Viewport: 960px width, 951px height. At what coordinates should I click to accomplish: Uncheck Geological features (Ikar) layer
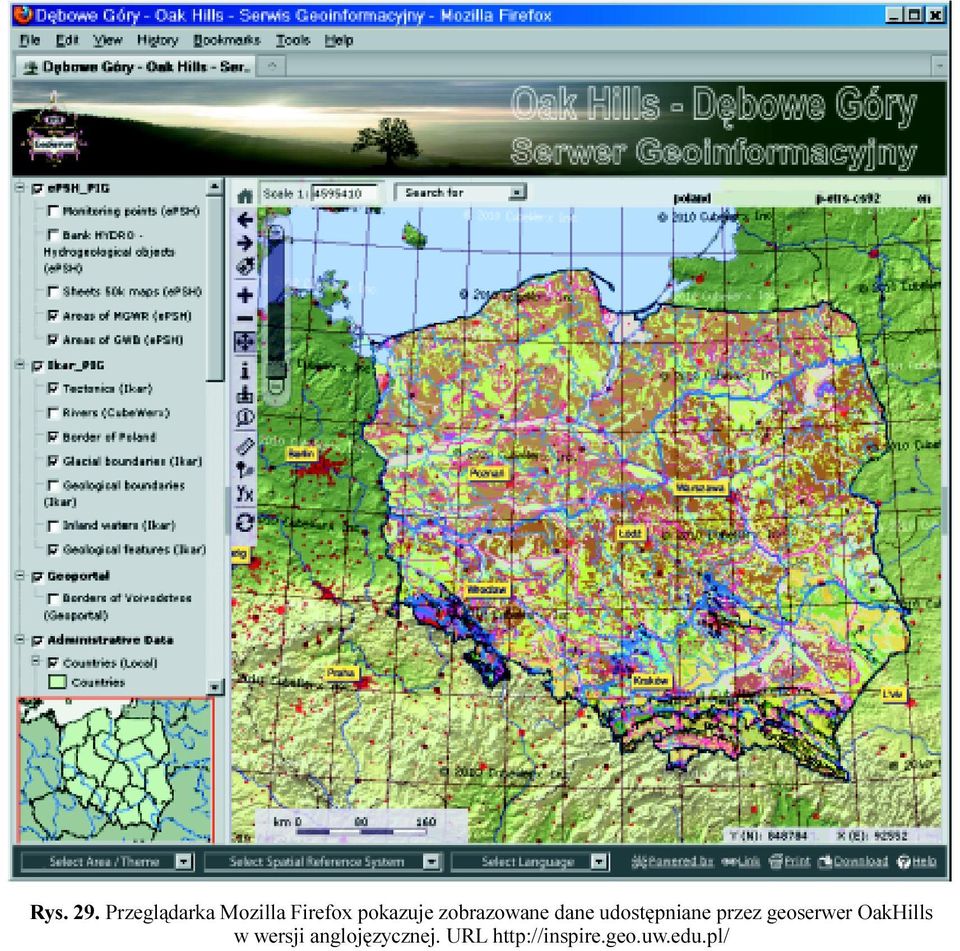pyautogui.click(x=53, y=550)
